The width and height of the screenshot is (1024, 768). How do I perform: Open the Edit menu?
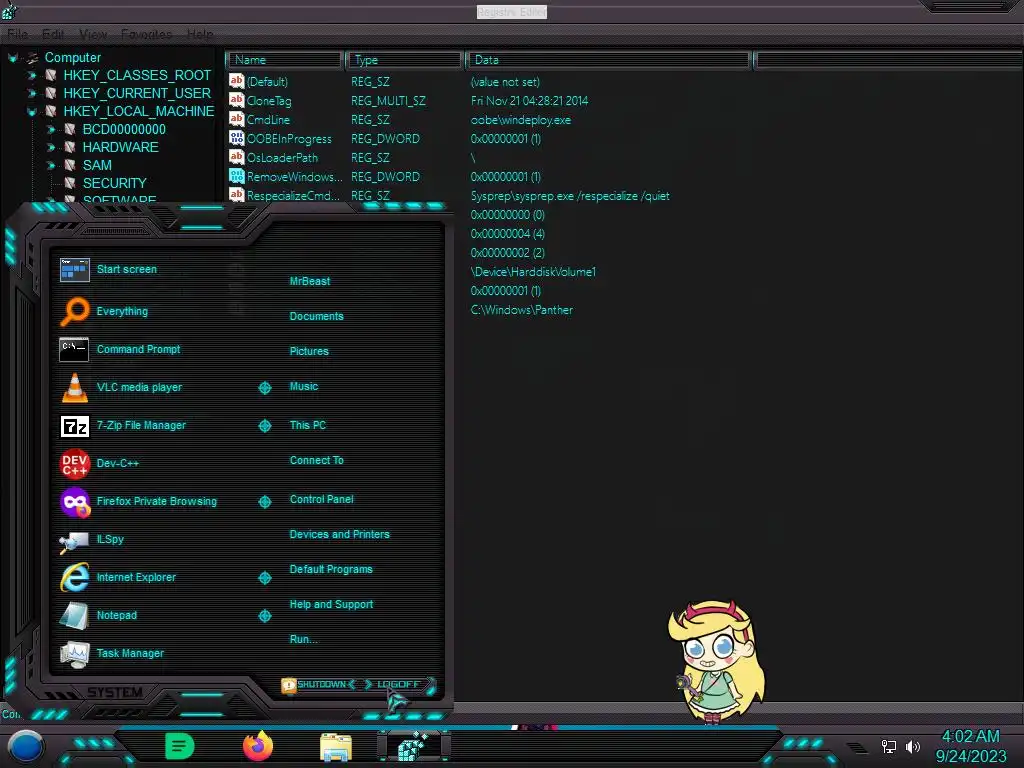click(x=53, y=34)
